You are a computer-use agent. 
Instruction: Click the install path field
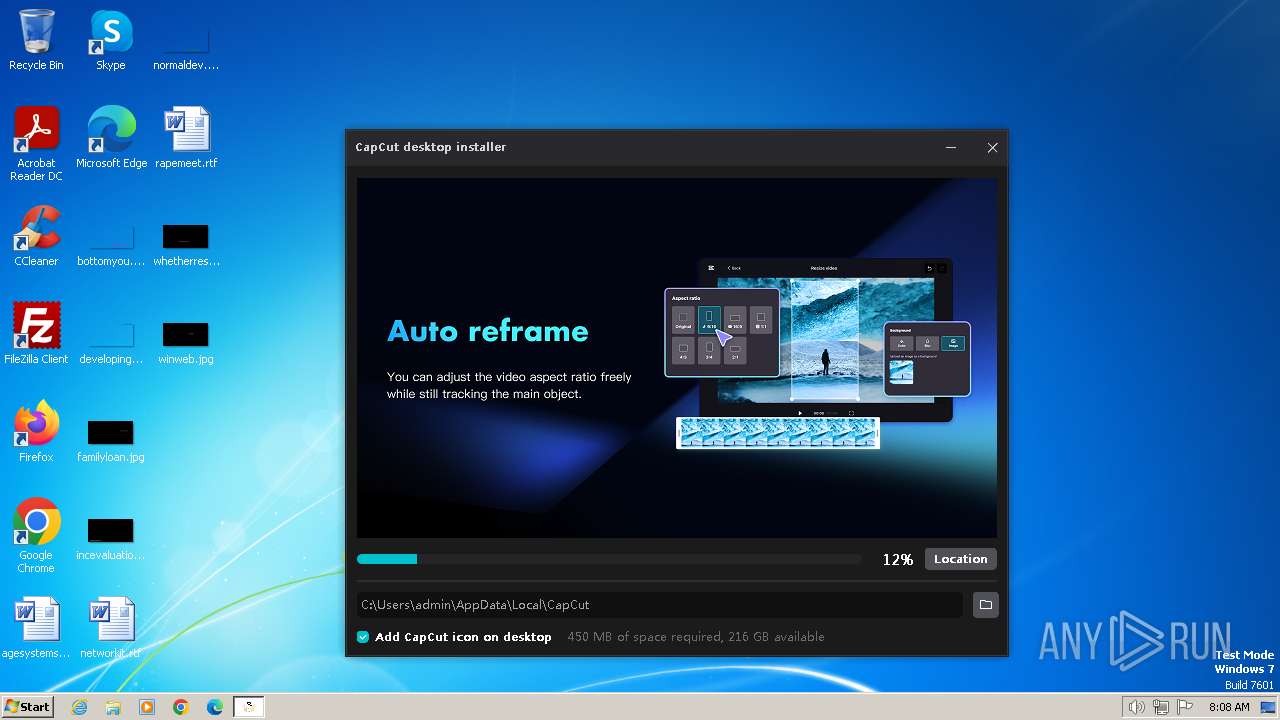point(660,604)
